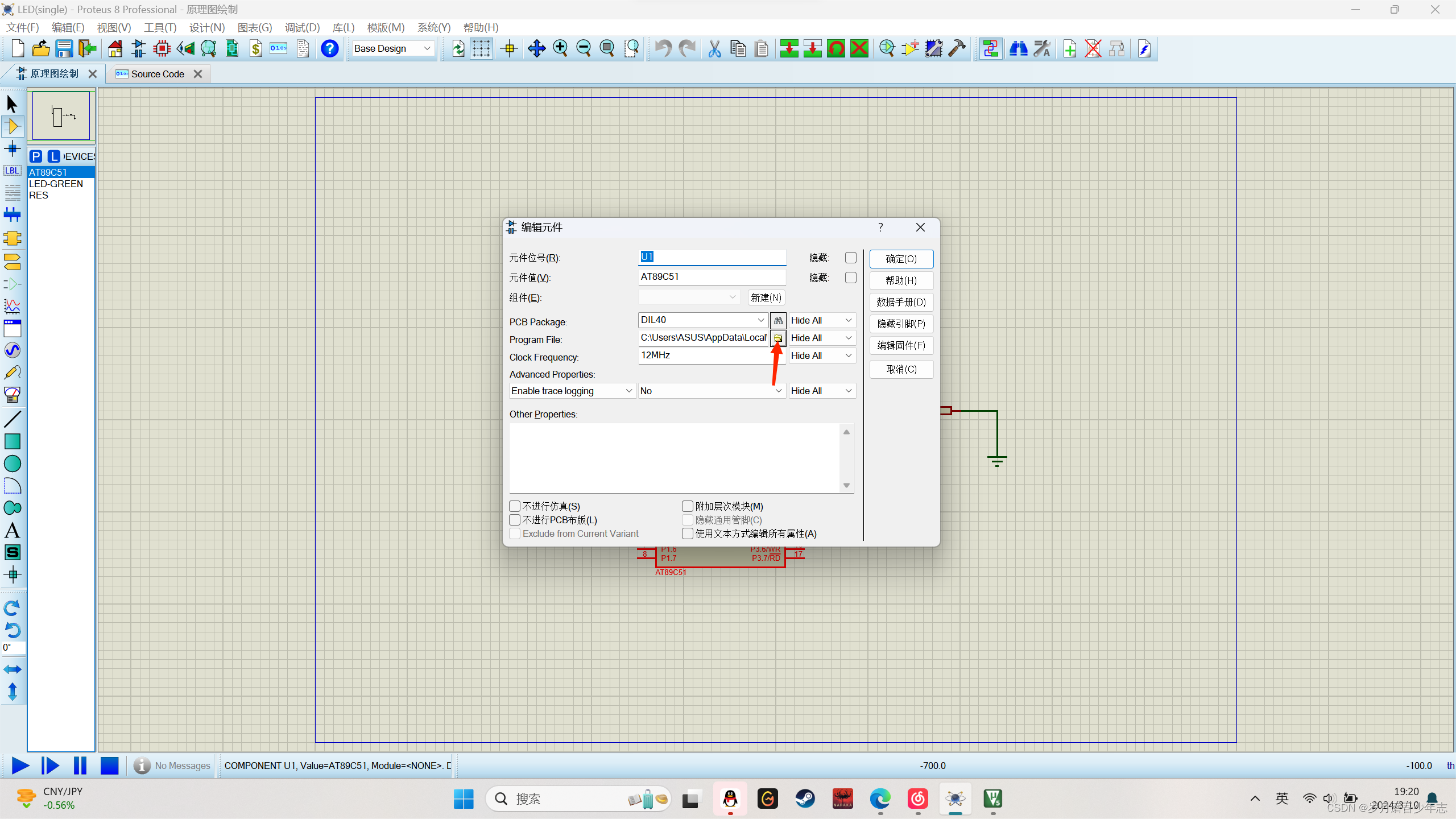1456x819 pixels.
Task: Click the 帮助(H) button
Action: pyautogui.click(x=901, y=281)
